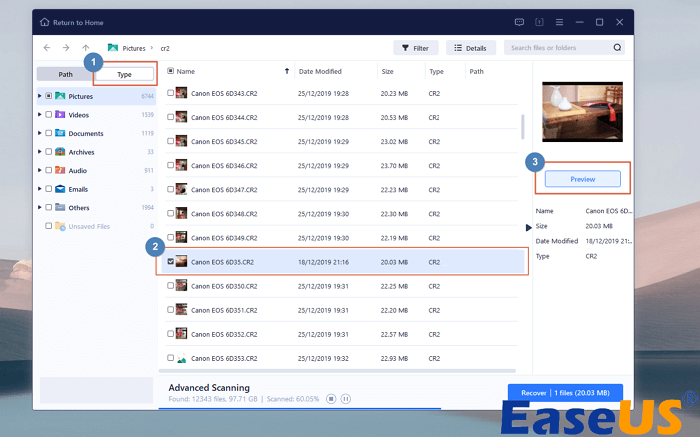This screenshot has width=700, height=437.
Task: Switch to the Type tab
Action: pos(124,74)
